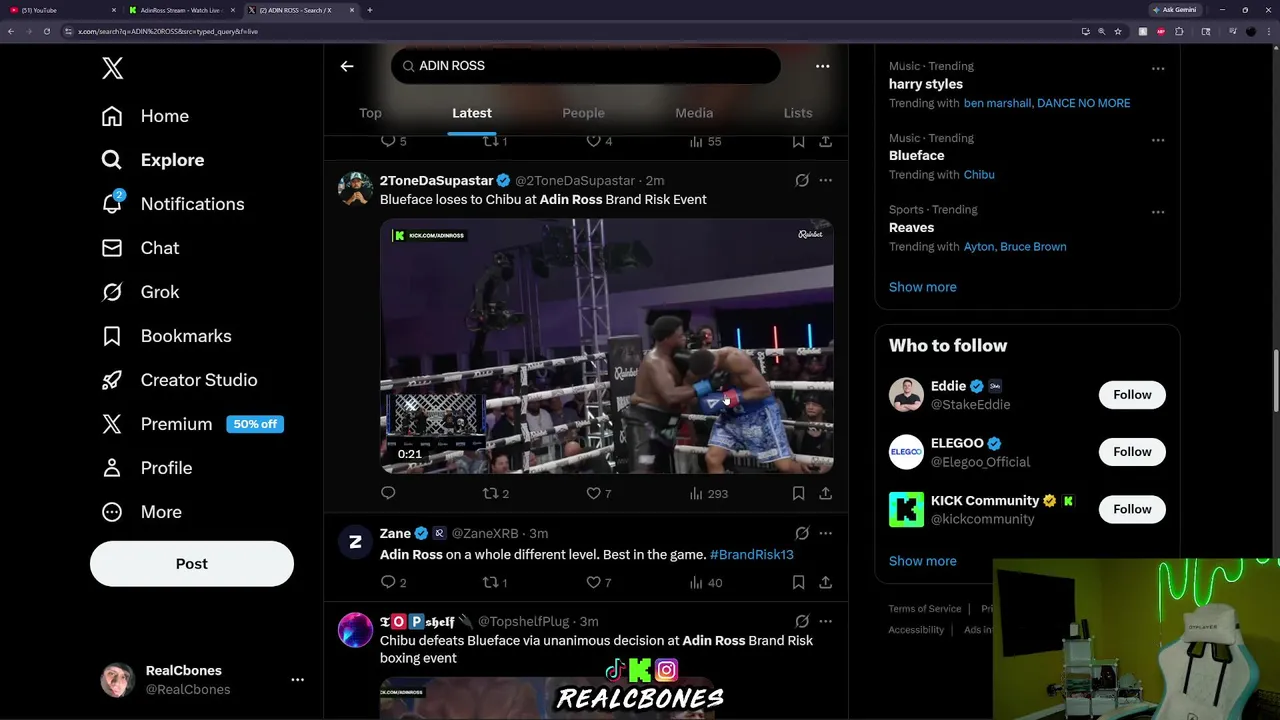Follow KICK Community account
The image size is (1280, 720).
tap(1132, 509)
